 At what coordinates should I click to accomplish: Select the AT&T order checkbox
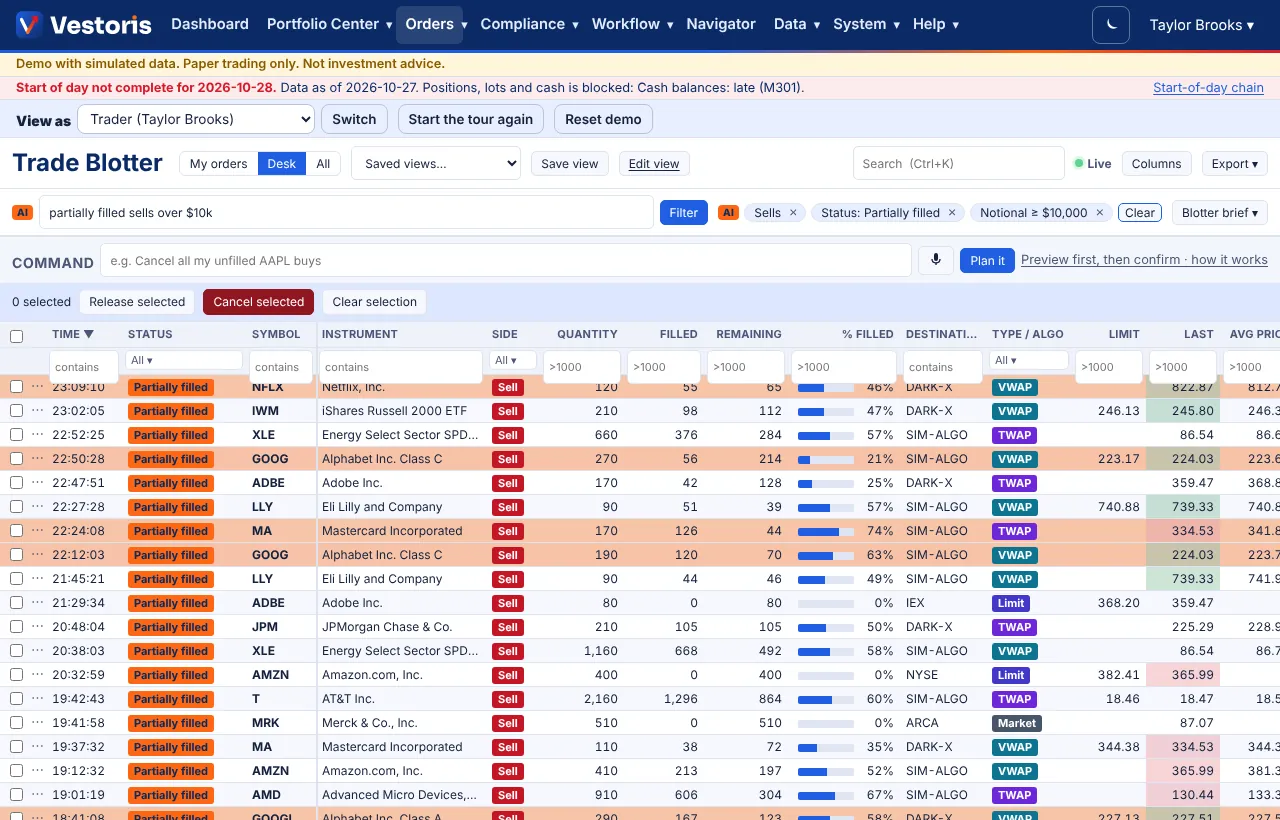point(16,699)
